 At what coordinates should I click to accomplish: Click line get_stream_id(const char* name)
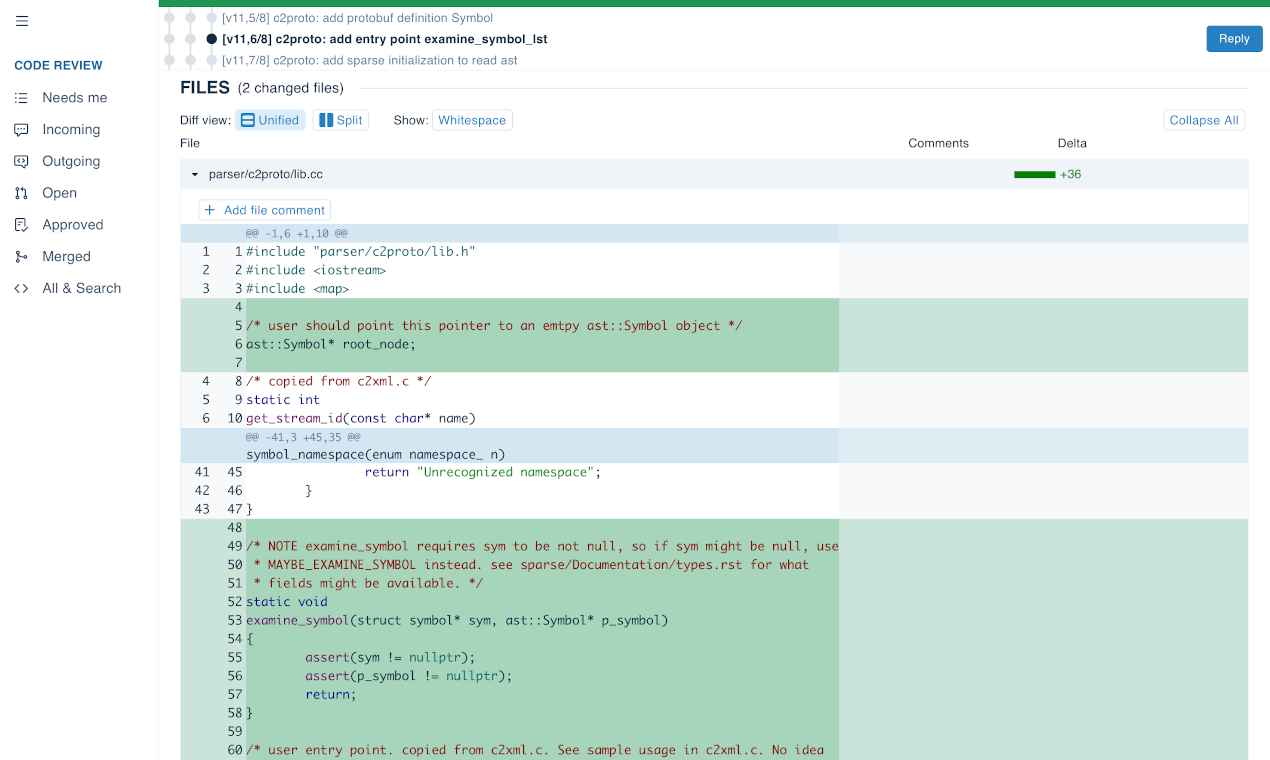[x=361, y=418]
